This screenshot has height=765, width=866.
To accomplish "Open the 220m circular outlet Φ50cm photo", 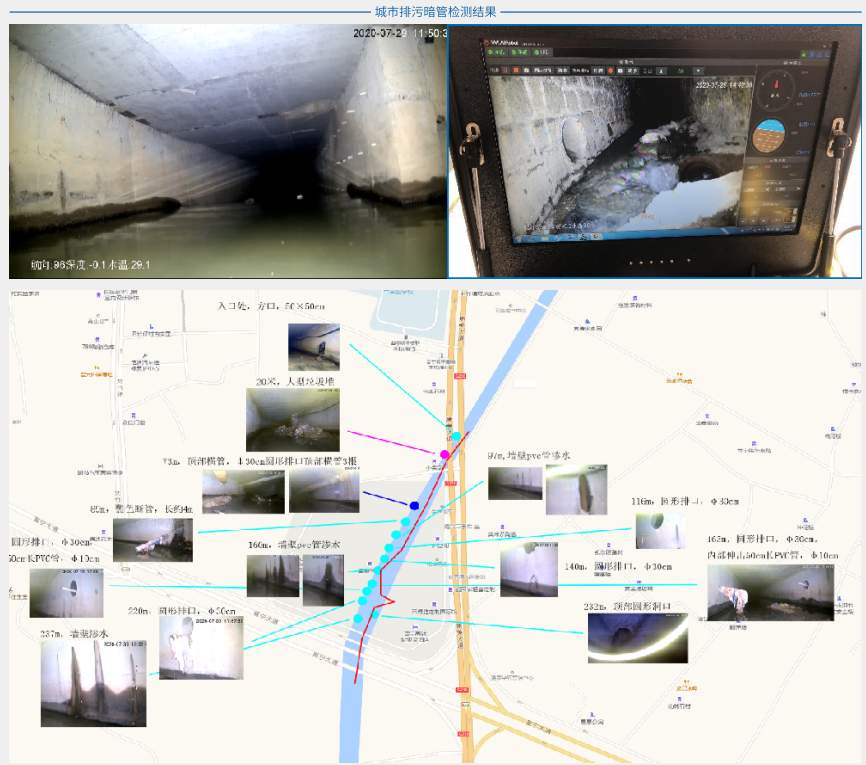I will pos(201,647).
